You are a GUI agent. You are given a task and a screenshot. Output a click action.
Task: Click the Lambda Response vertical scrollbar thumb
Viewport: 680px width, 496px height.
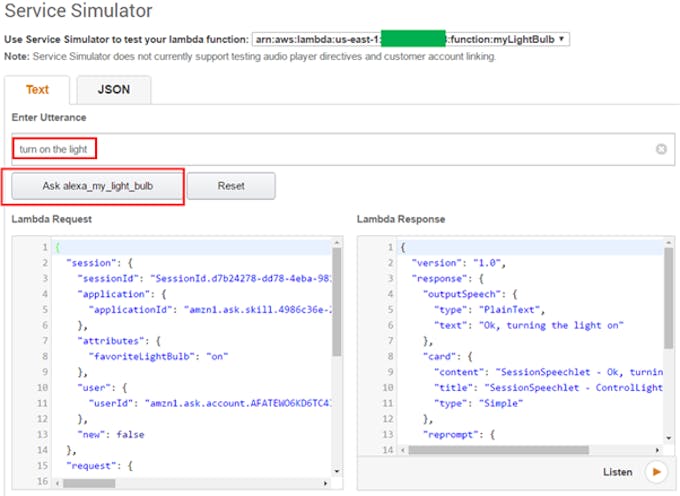click(668, 297)
